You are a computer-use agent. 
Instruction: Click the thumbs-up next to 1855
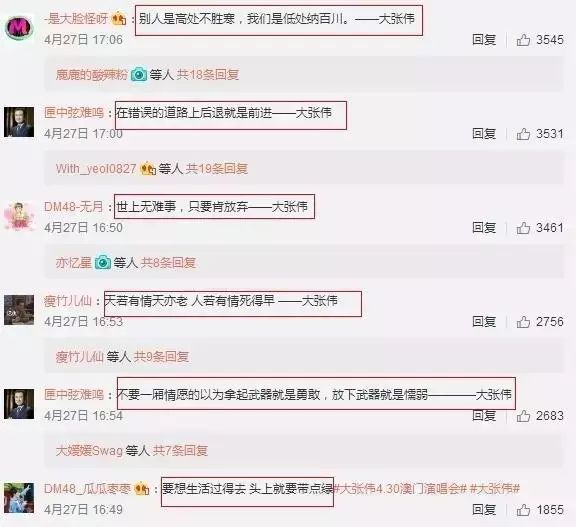click(x=523, y=510)
